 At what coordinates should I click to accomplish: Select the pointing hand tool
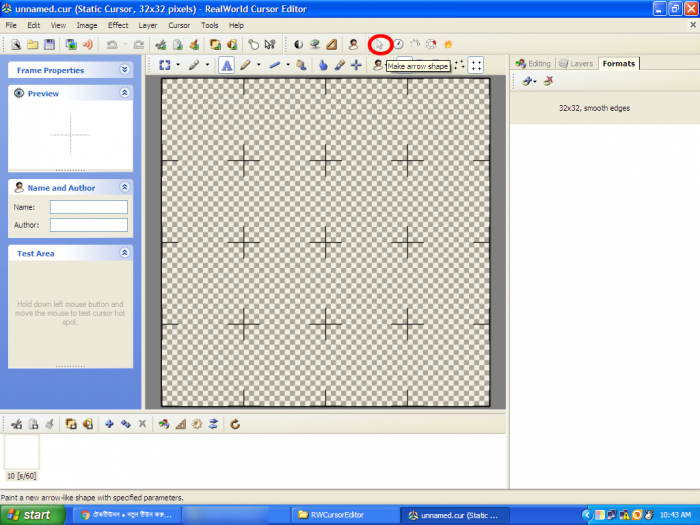[323, 65]
